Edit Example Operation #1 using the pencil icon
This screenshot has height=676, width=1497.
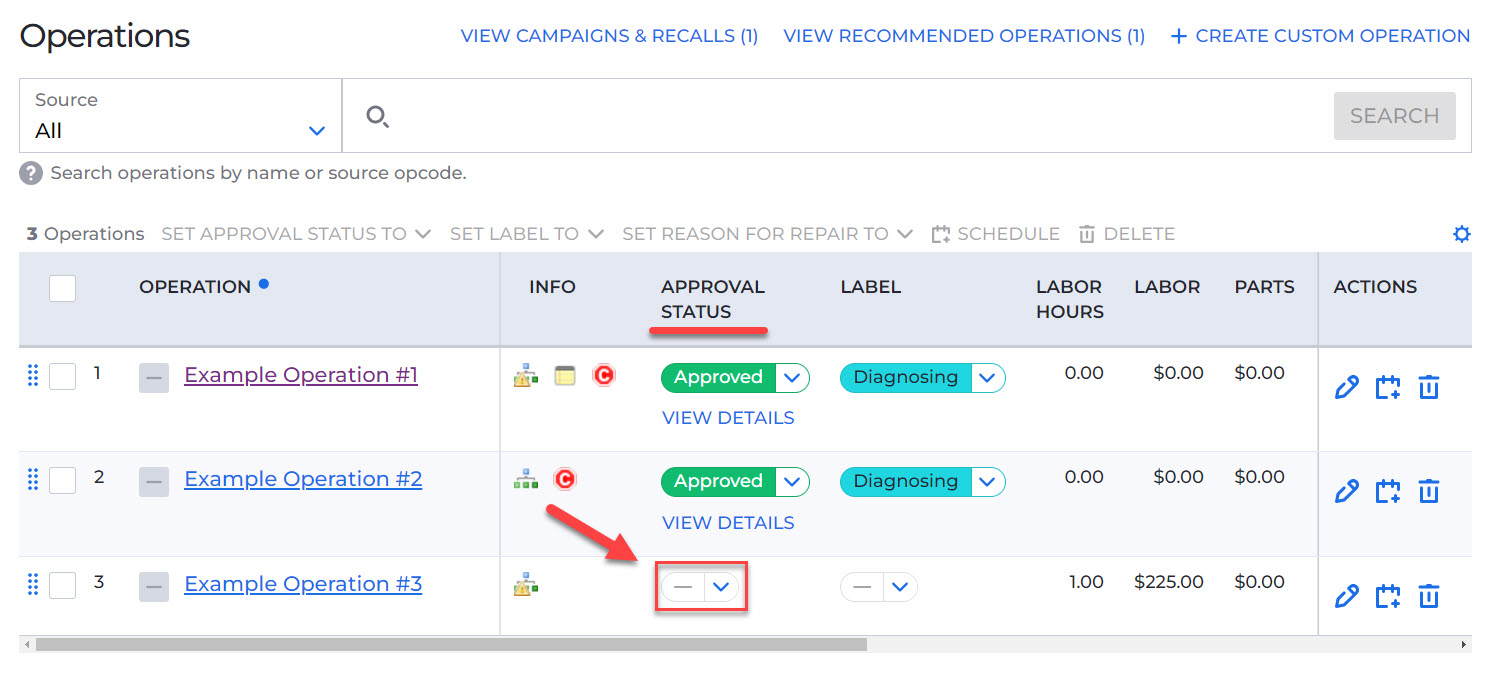[1347, 387]
